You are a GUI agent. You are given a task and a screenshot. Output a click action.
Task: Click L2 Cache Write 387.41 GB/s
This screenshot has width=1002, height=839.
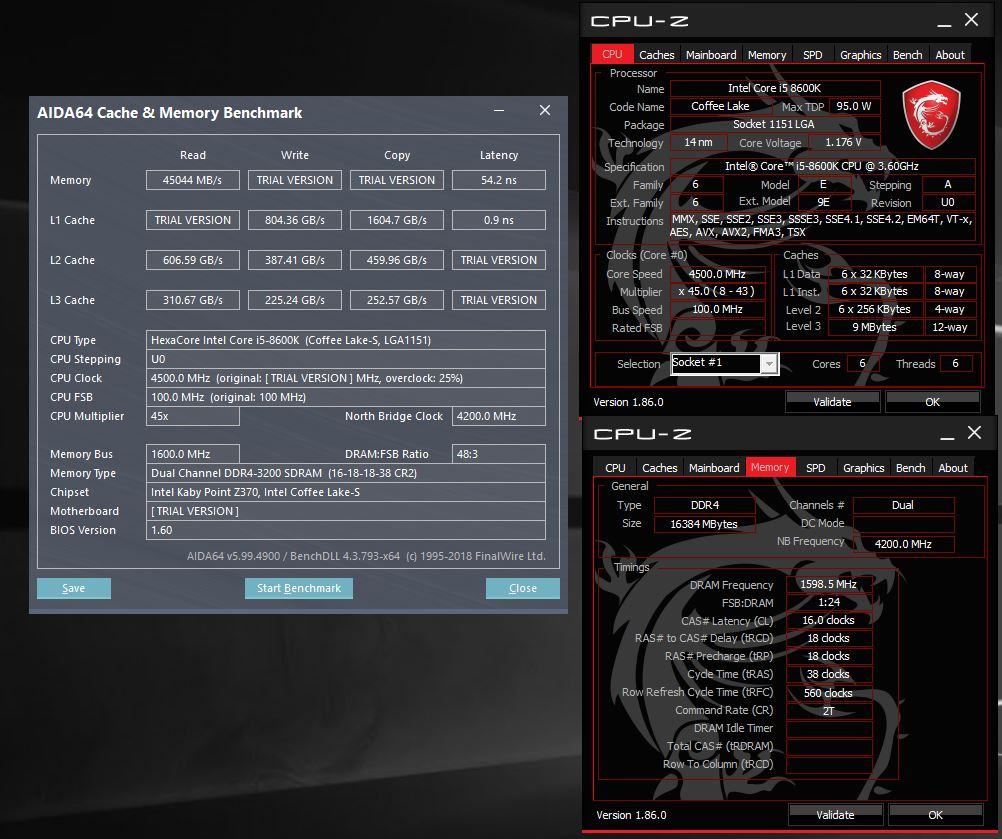click(x=295, y=260)
